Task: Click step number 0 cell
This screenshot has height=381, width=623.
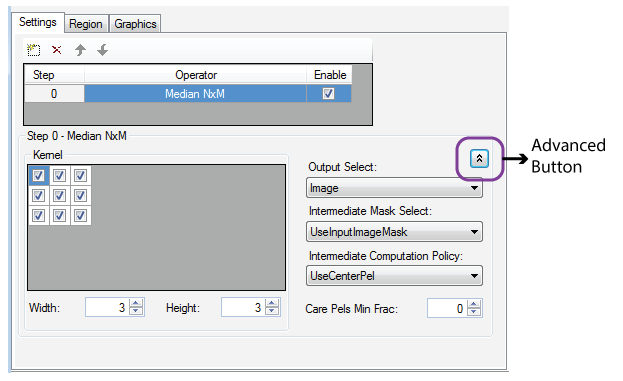Action: (x=54, y=94)
